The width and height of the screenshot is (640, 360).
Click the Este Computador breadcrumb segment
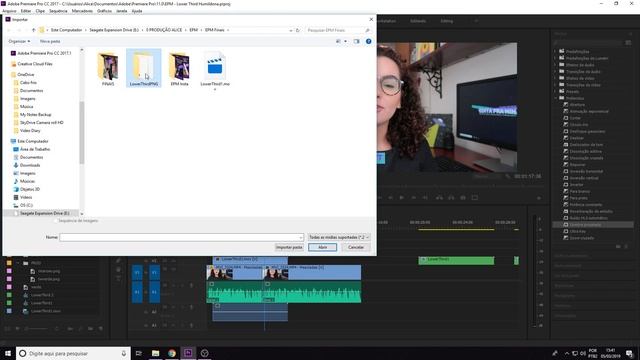(67, 30)
